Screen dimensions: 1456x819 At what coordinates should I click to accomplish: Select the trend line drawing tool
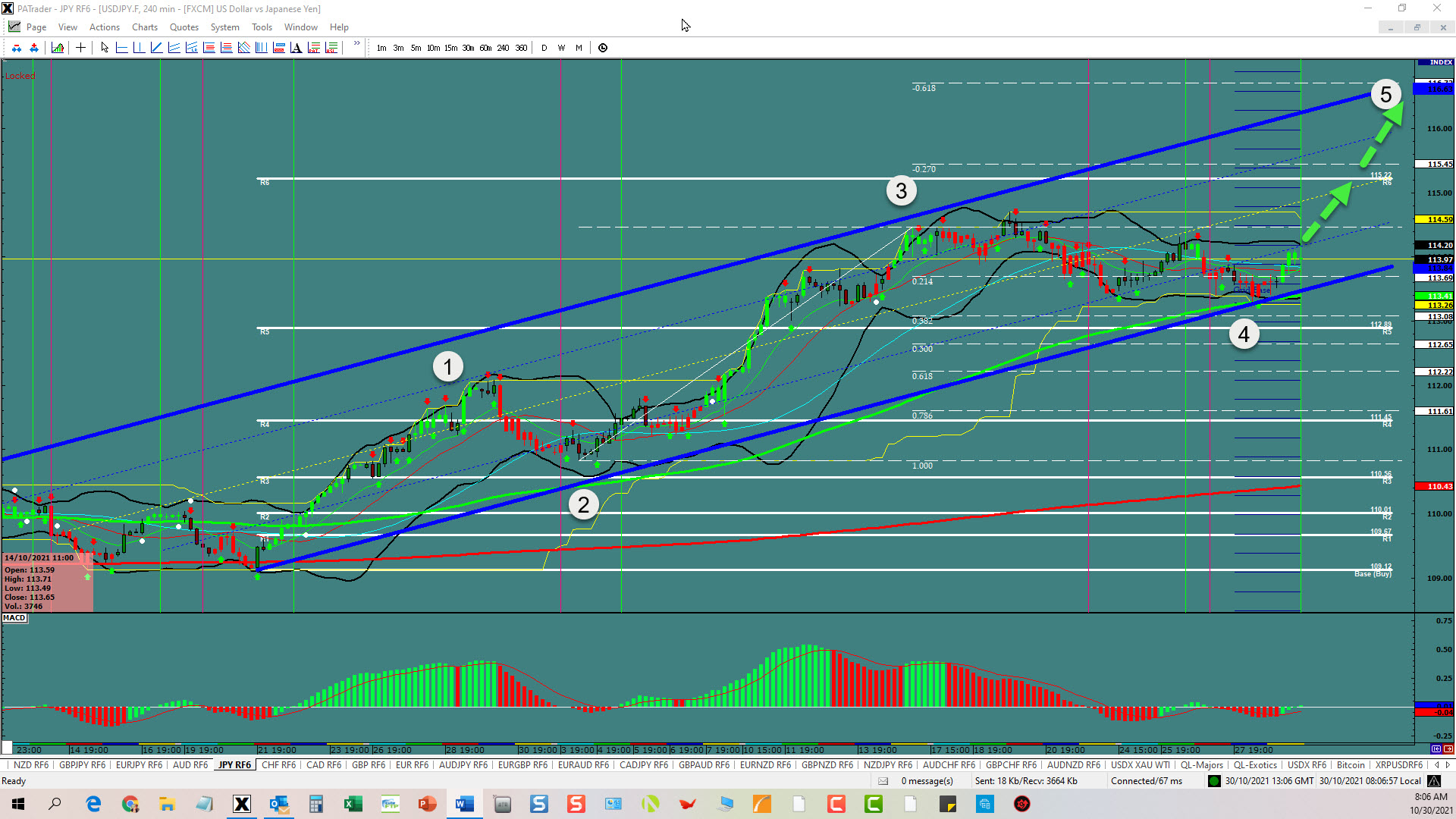coord(156,48)
